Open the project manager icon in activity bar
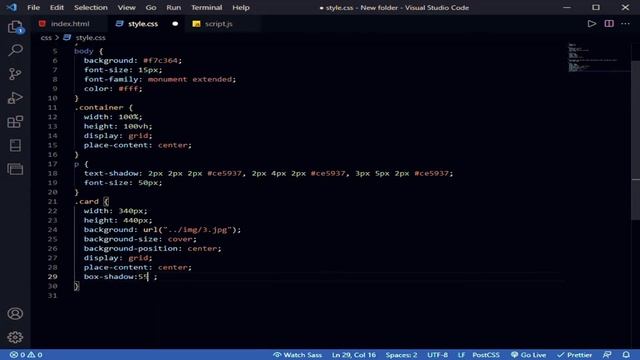Image resolution: width=640 pixels, height=360 pixels. point(15,169)
